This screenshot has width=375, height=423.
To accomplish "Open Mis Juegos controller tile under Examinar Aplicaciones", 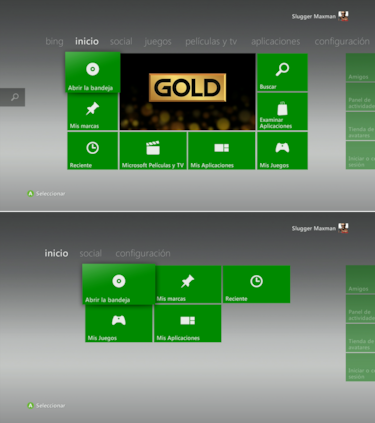I will (282, 151).
